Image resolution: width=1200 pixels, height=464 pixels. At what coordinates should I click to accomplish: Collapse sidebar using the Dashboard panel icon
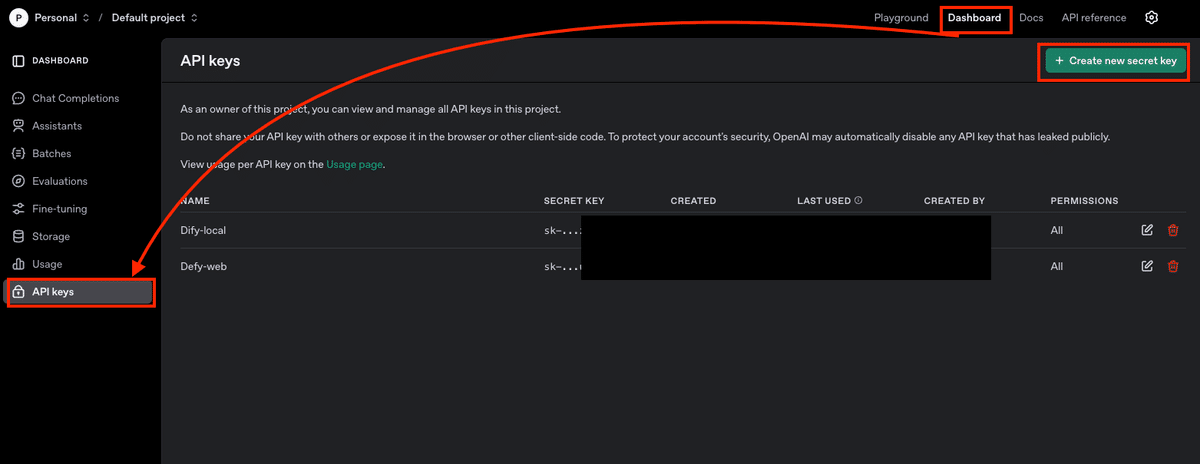click(18, 61)
